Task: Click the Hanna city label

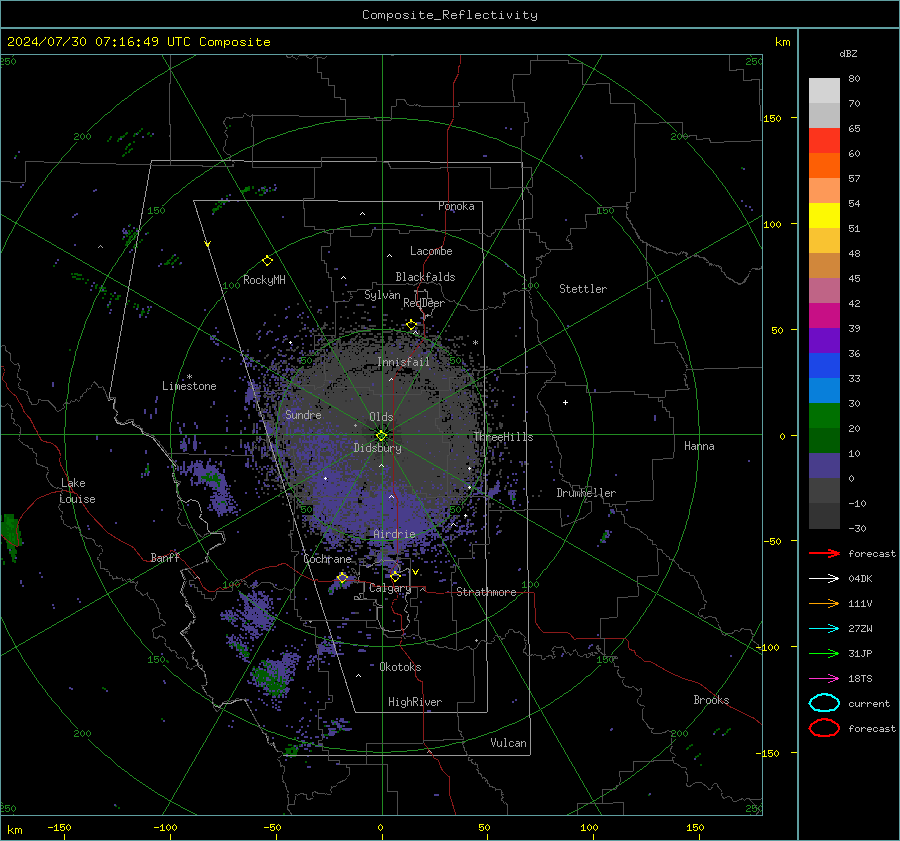Action: [x=699, y=446]
